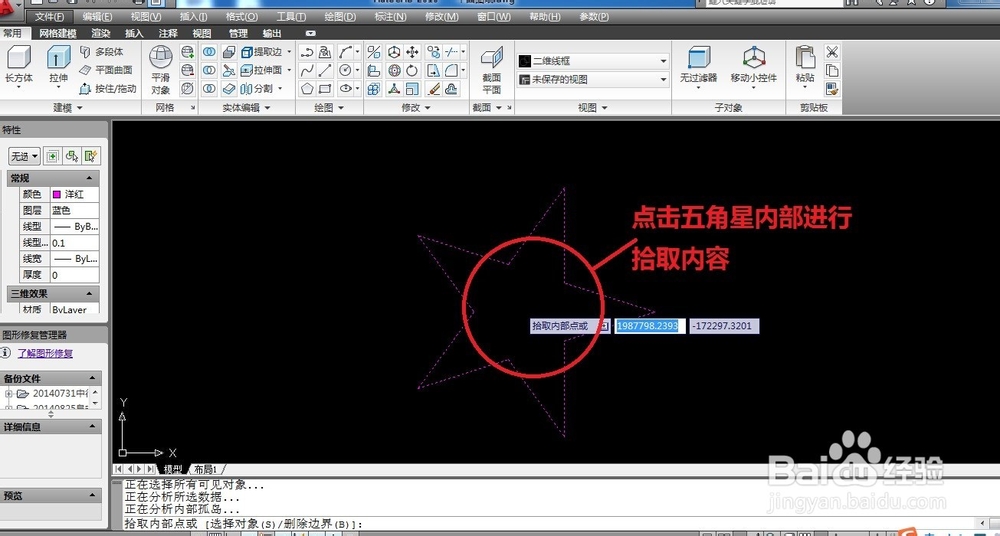Click the Smooth Object (平滑对象) button
1000x536 pixels.
(161, 70)
